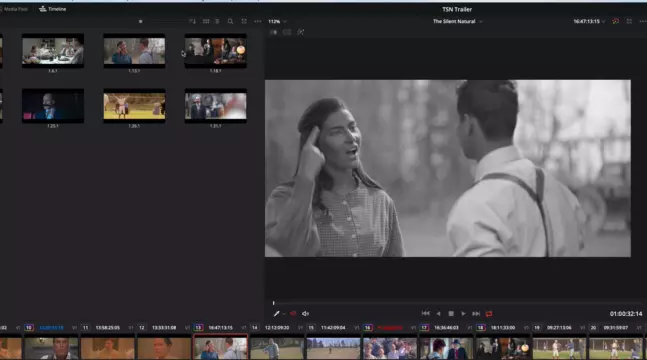
Task: Open viewer options three-dot menu
Action: pyautogui.click(x=643, y=21)
